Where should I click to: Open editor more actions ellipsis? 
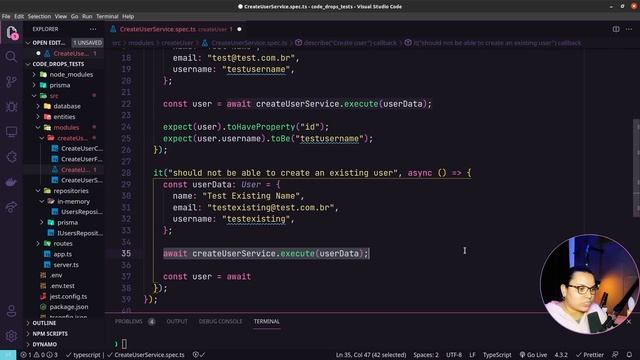pos(629,29)
